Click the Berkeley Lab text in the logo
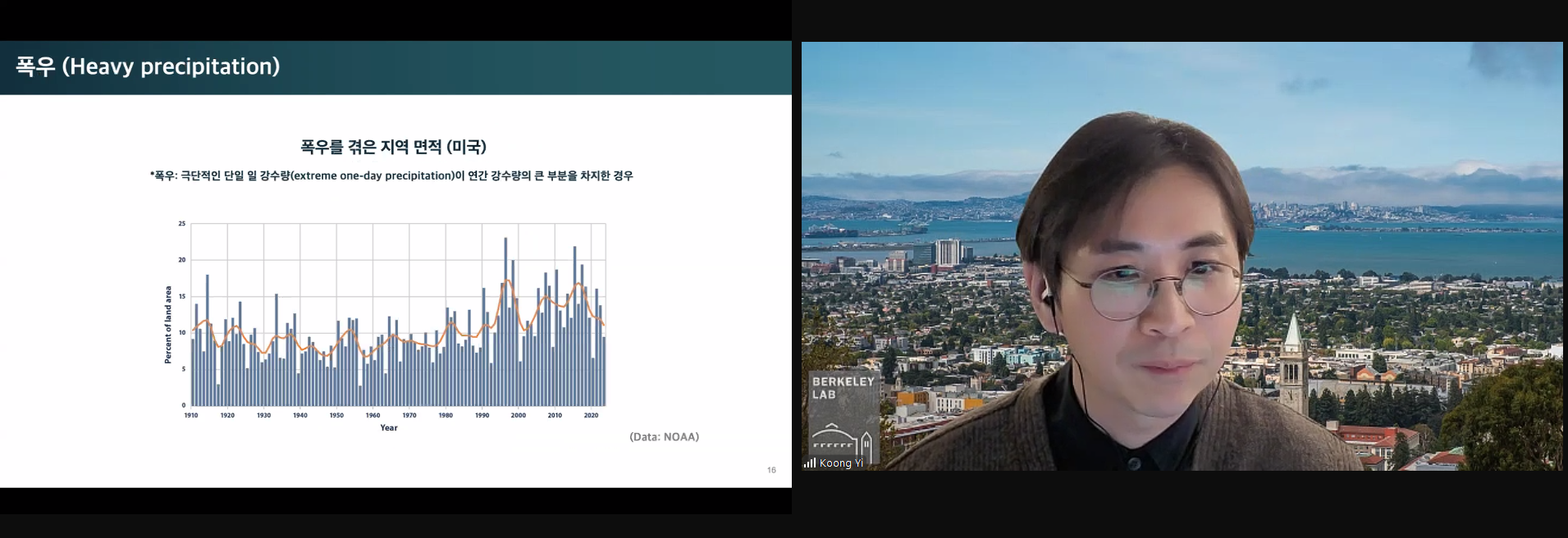The width and height of the screenshot is (1568, 538). click(x=843, y=388)
